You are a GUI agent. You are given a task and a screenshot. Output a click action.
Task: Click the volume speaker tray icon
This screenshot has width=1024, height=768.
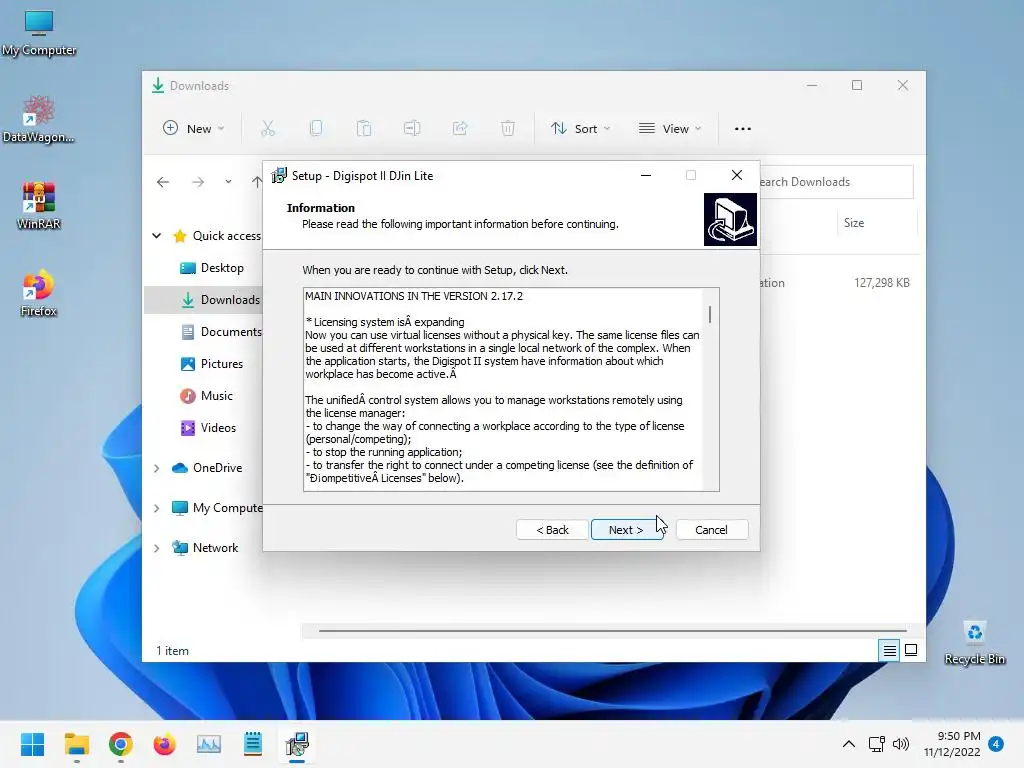[x=901, y=744]
